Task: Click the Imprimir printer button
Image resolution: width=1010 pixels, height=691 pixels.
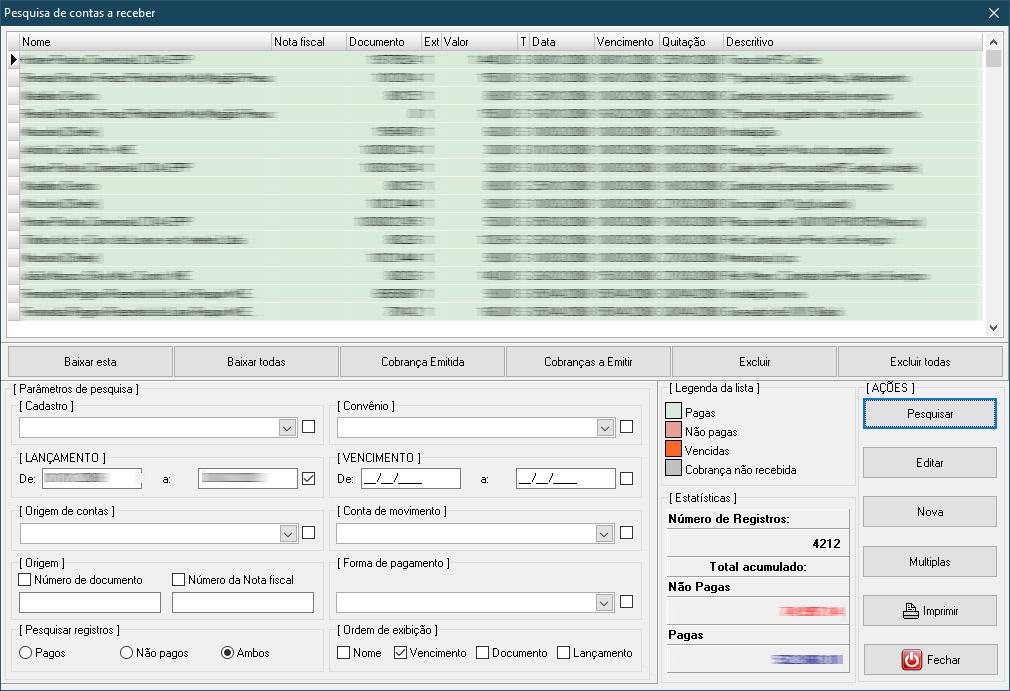Action: click(x=929, y=611)
